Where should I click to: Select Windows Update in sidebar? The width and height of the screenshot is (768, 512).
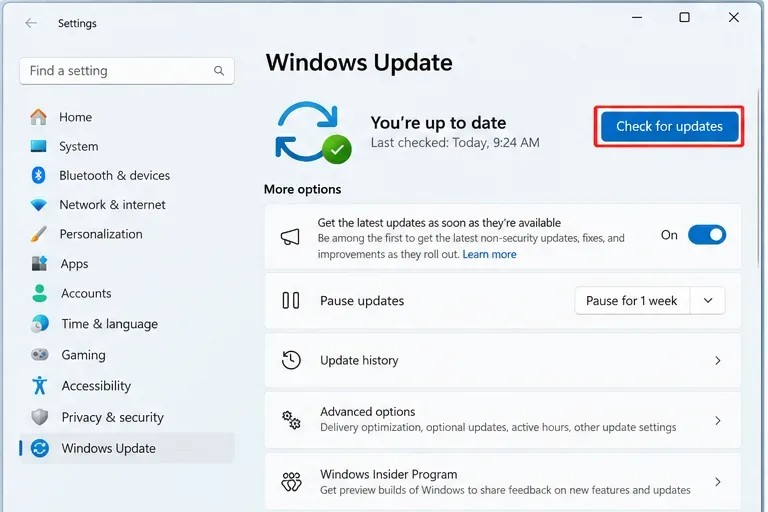[127, 448]
